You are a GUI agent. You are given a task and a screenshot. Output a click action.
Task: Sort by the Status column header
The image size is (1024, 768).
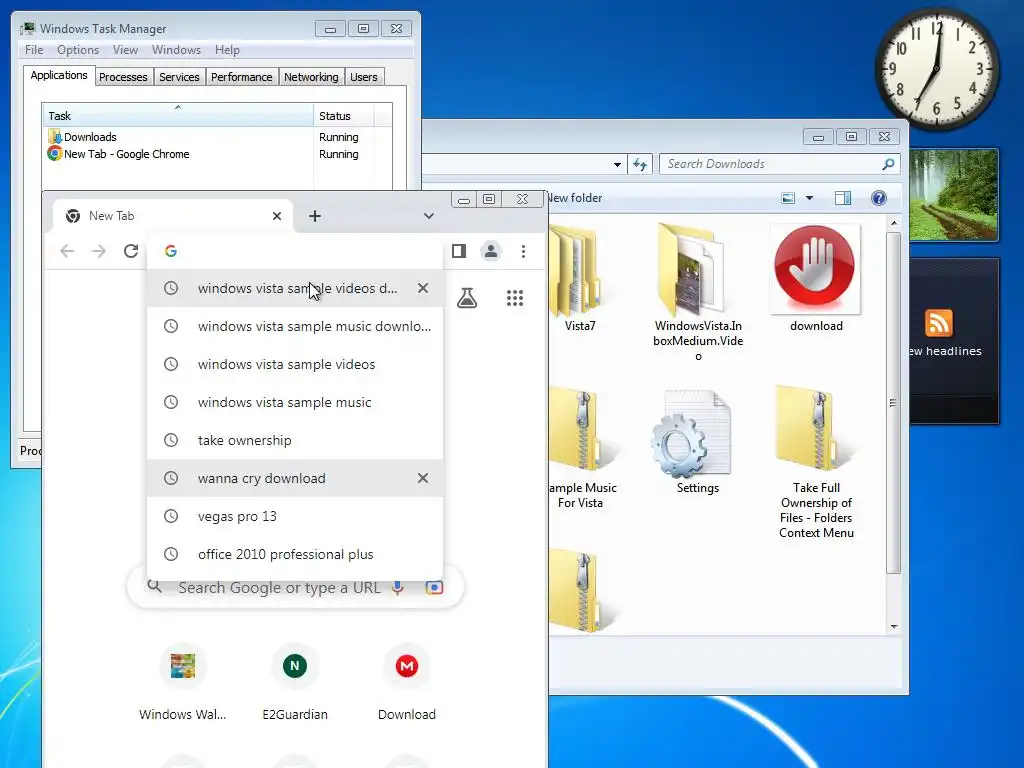(344, 116)
